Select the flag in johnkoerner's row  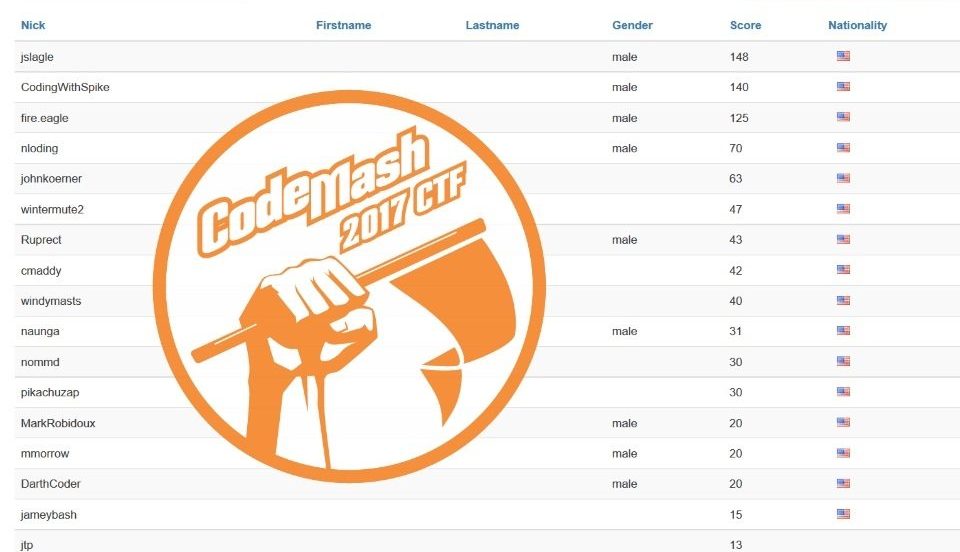[x=843, y=178]
